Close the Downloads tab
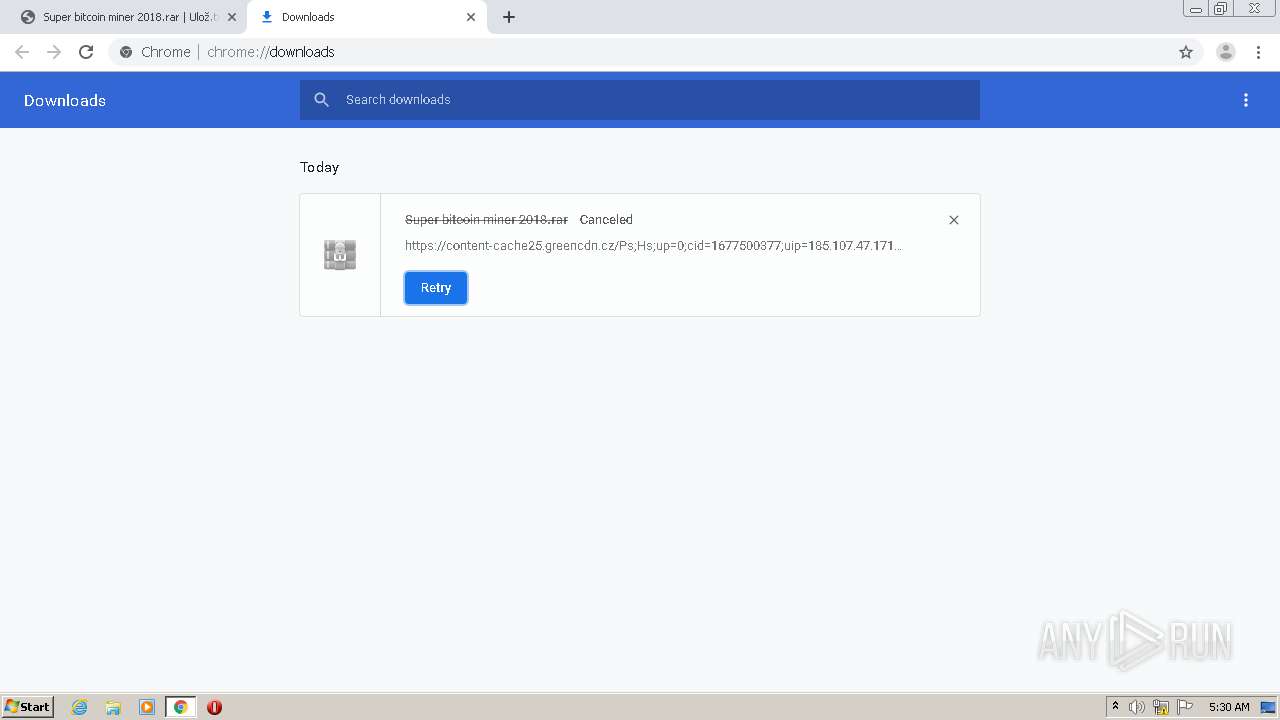 coord(471,17)
